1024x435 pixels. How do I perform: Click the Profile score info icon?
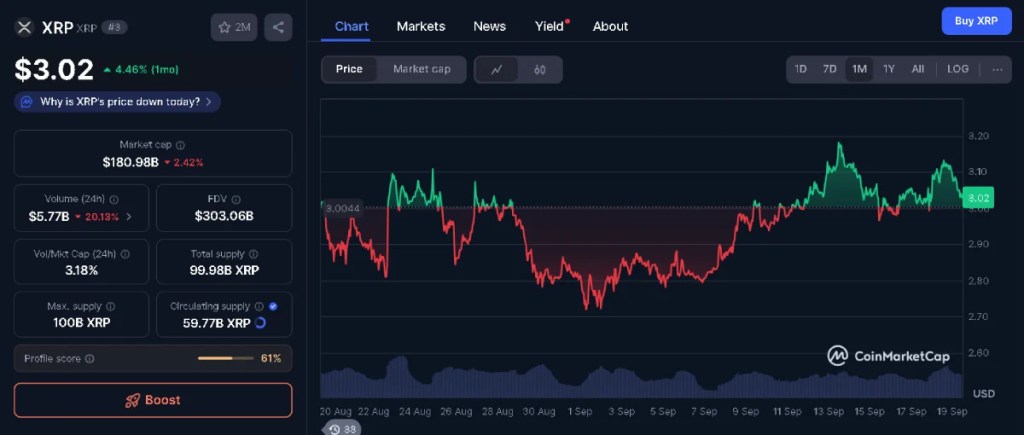coord(90,358)
